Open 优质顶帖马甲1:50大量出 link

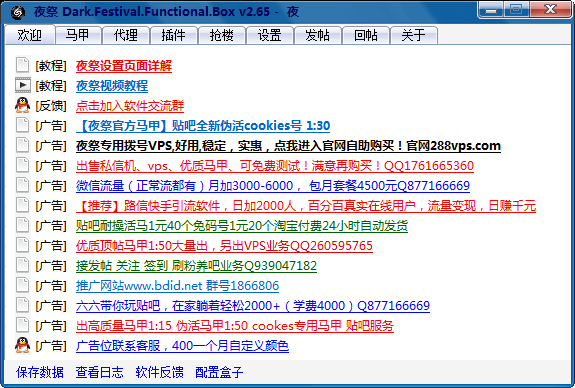coord(224,246)
